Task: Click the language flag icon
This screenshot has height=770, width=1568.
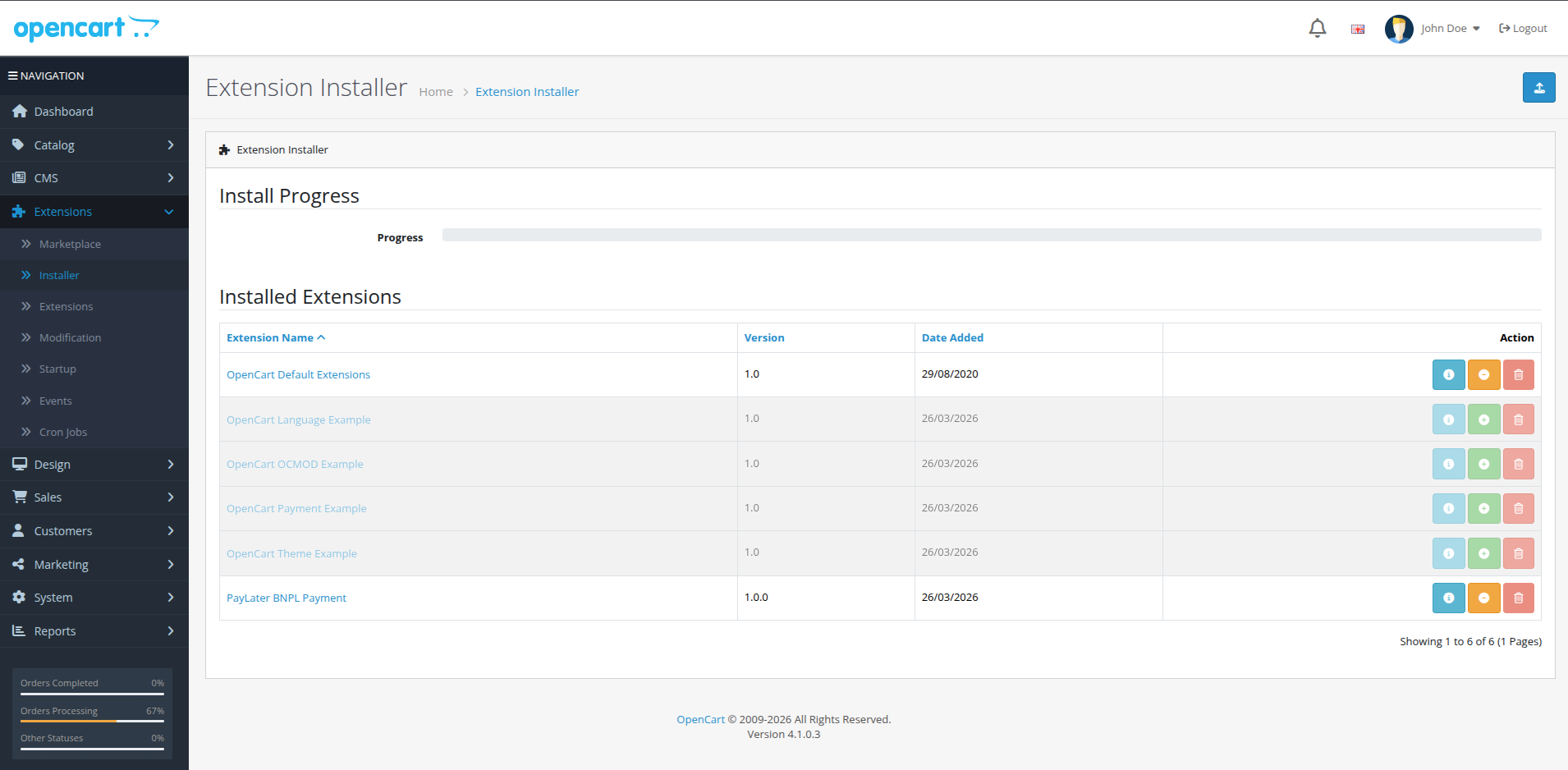Action: (x=1358, y=29)
